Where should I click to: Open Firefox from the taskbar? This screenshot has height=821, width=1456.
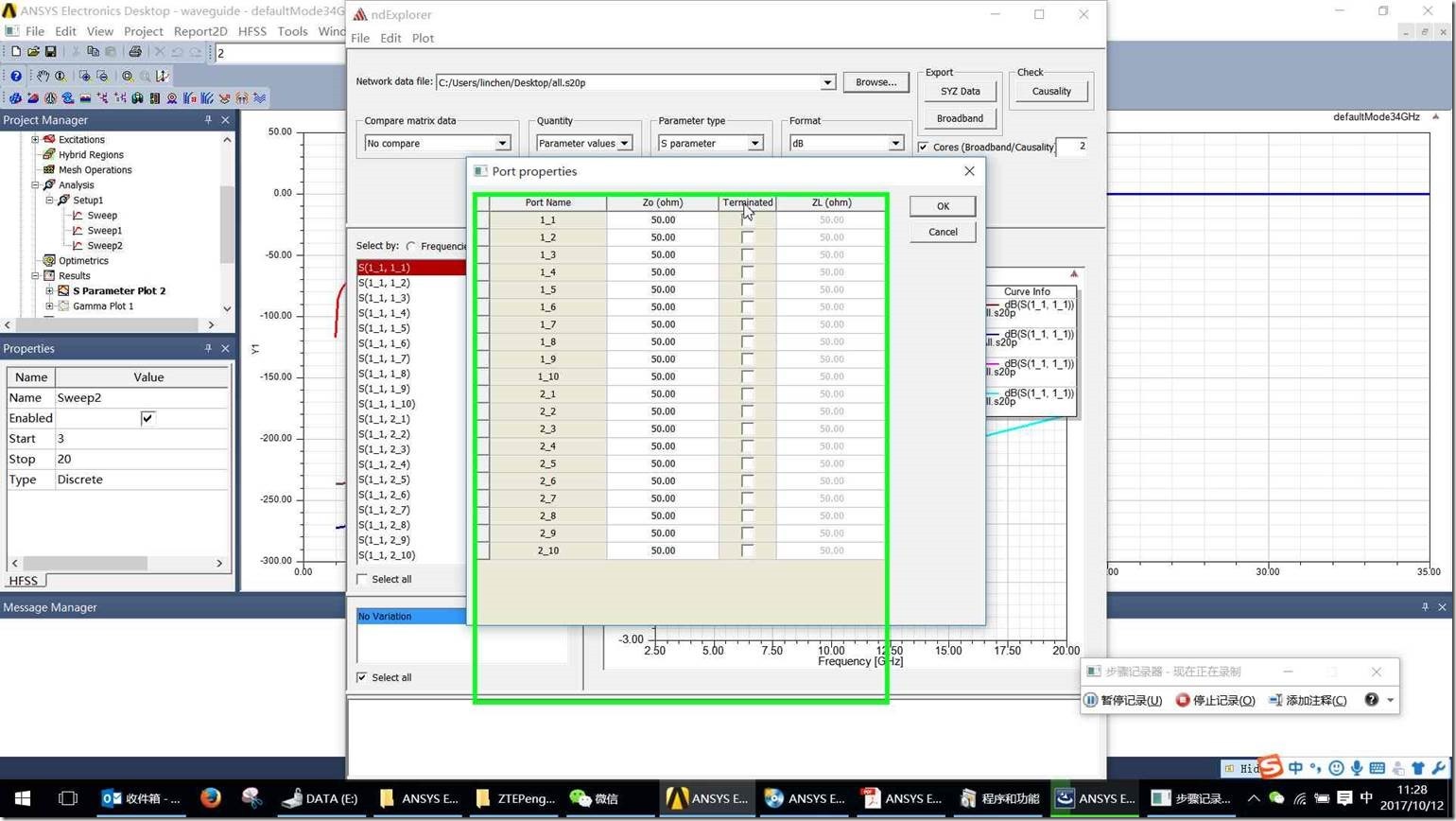pos(210,798)
